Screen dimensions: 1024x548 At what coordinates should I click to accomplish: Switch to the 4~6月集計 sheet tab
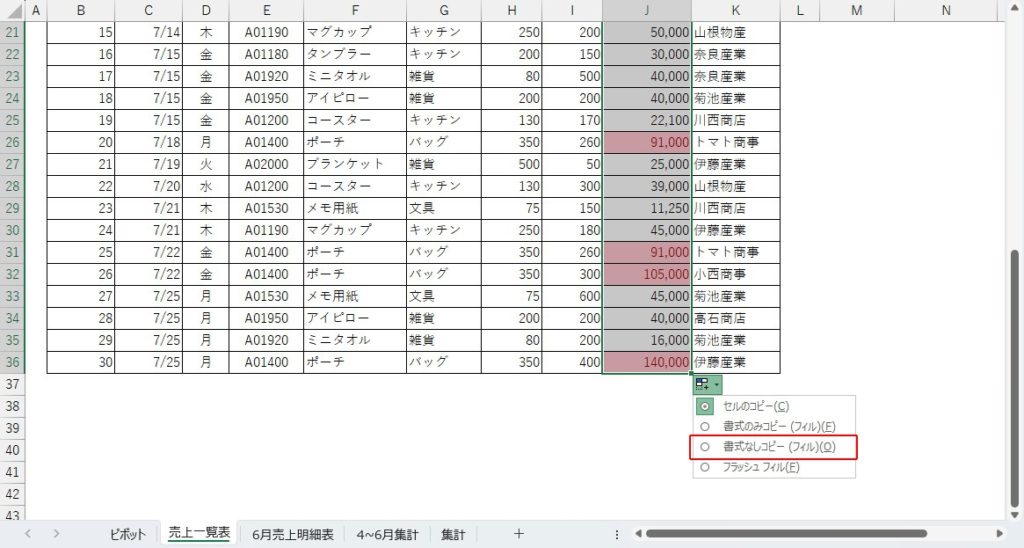tap(387, 534)
